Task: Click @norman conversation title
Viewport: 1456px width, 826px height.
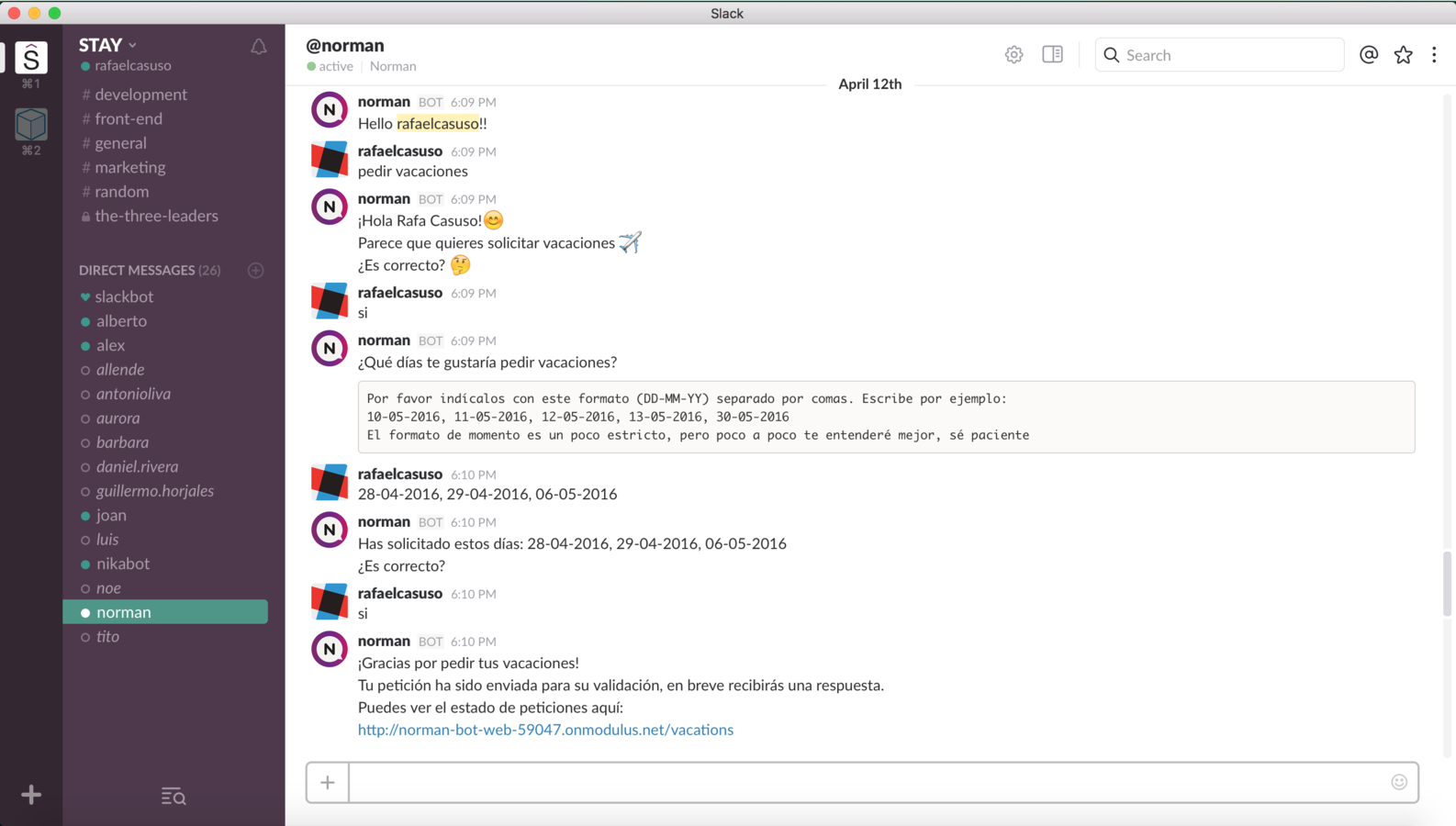Action: click(x=345, y=45)
